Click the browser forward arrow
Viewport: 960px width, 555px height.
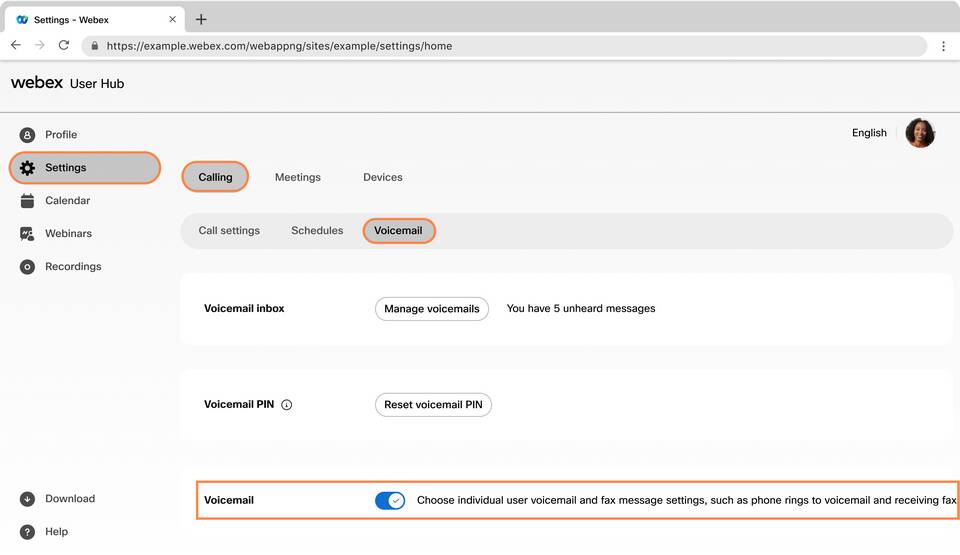tap(40, 45)
